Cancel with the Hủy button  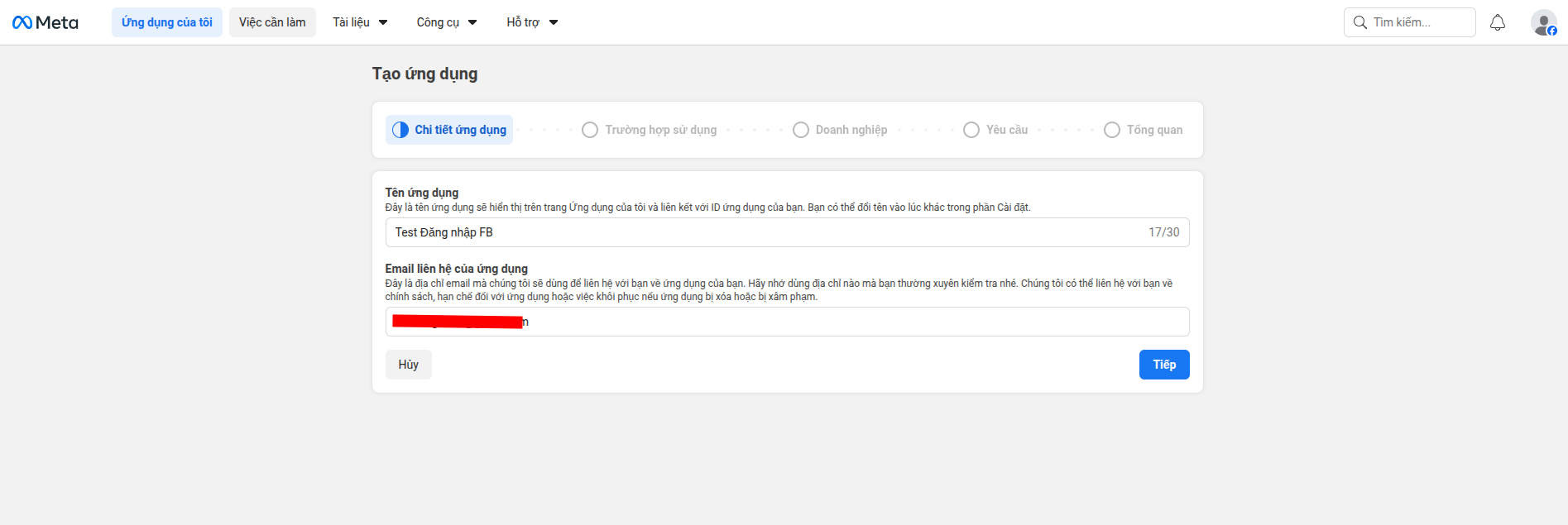[408, 365]
